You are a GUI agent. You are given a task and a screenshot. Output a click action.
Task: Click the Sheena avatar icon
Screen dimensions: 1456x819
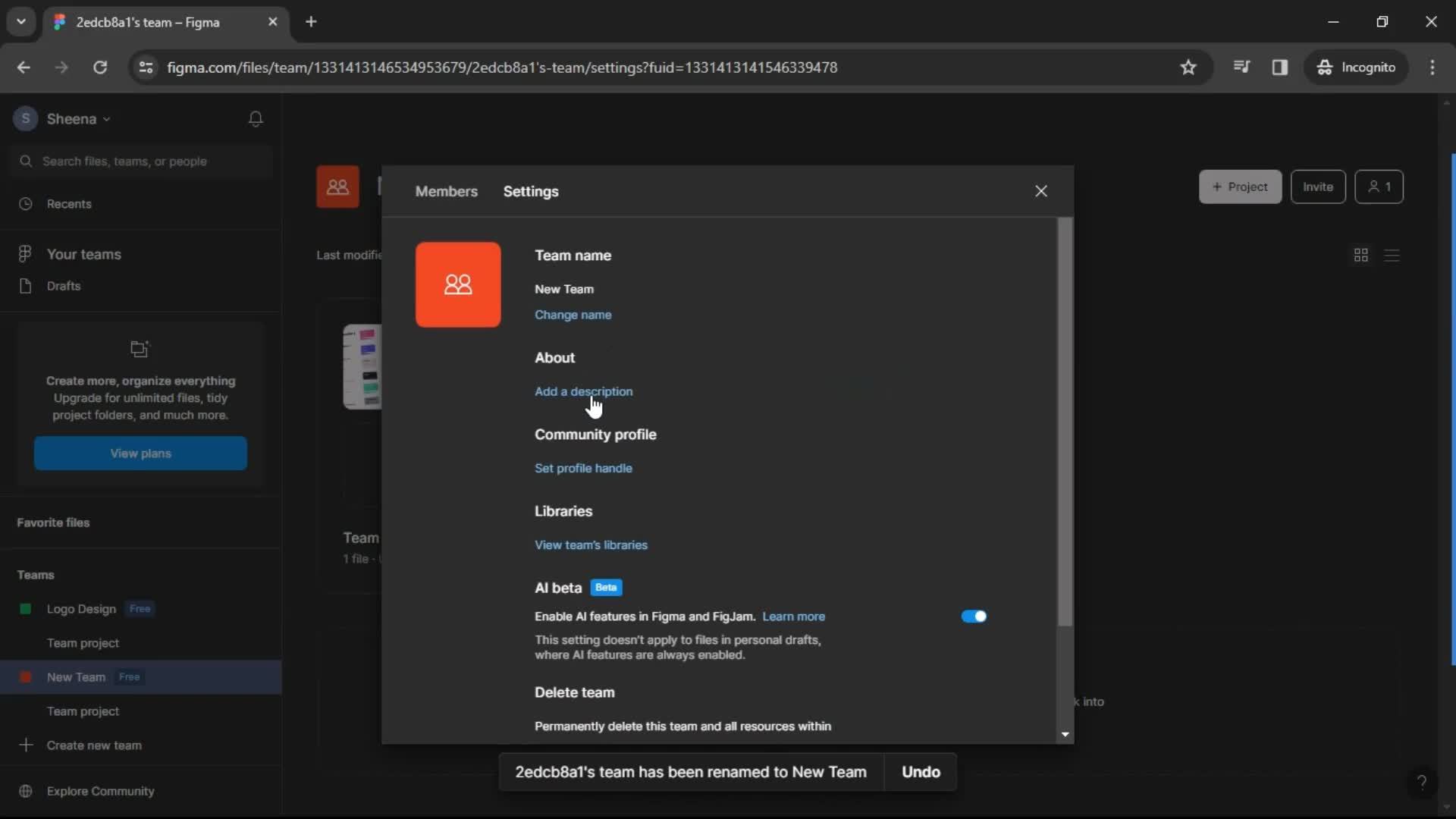(x=26, y=119)
